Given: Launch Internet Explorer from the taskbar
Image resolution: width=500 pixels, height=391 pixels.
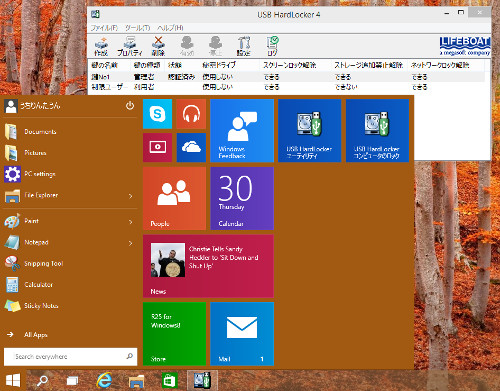Looking at the screenshot, I should [104, 380].
